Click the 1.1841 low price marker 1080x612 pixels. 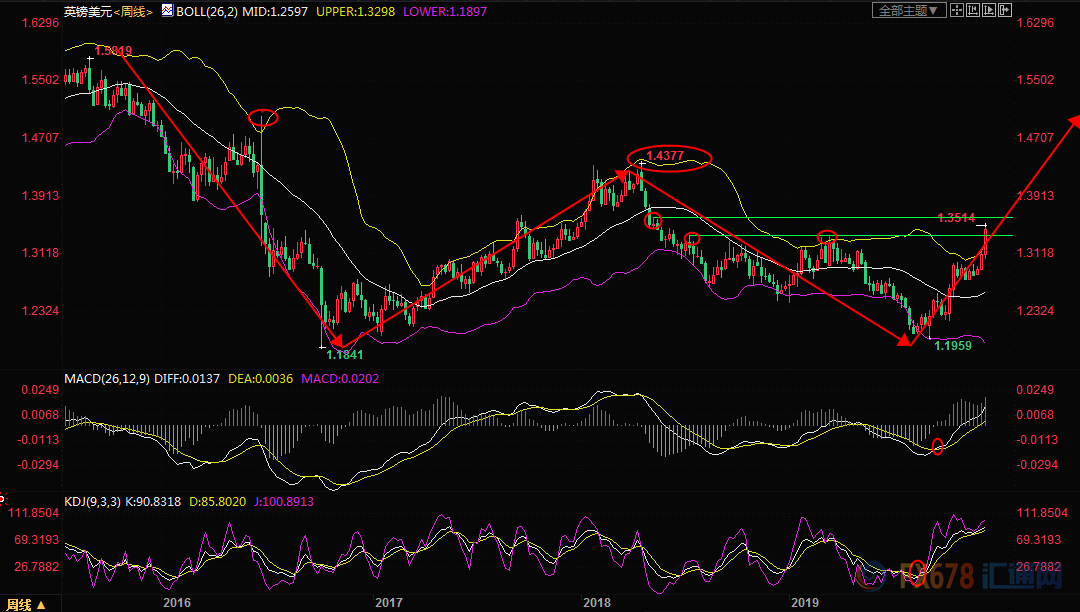[344, 355]
